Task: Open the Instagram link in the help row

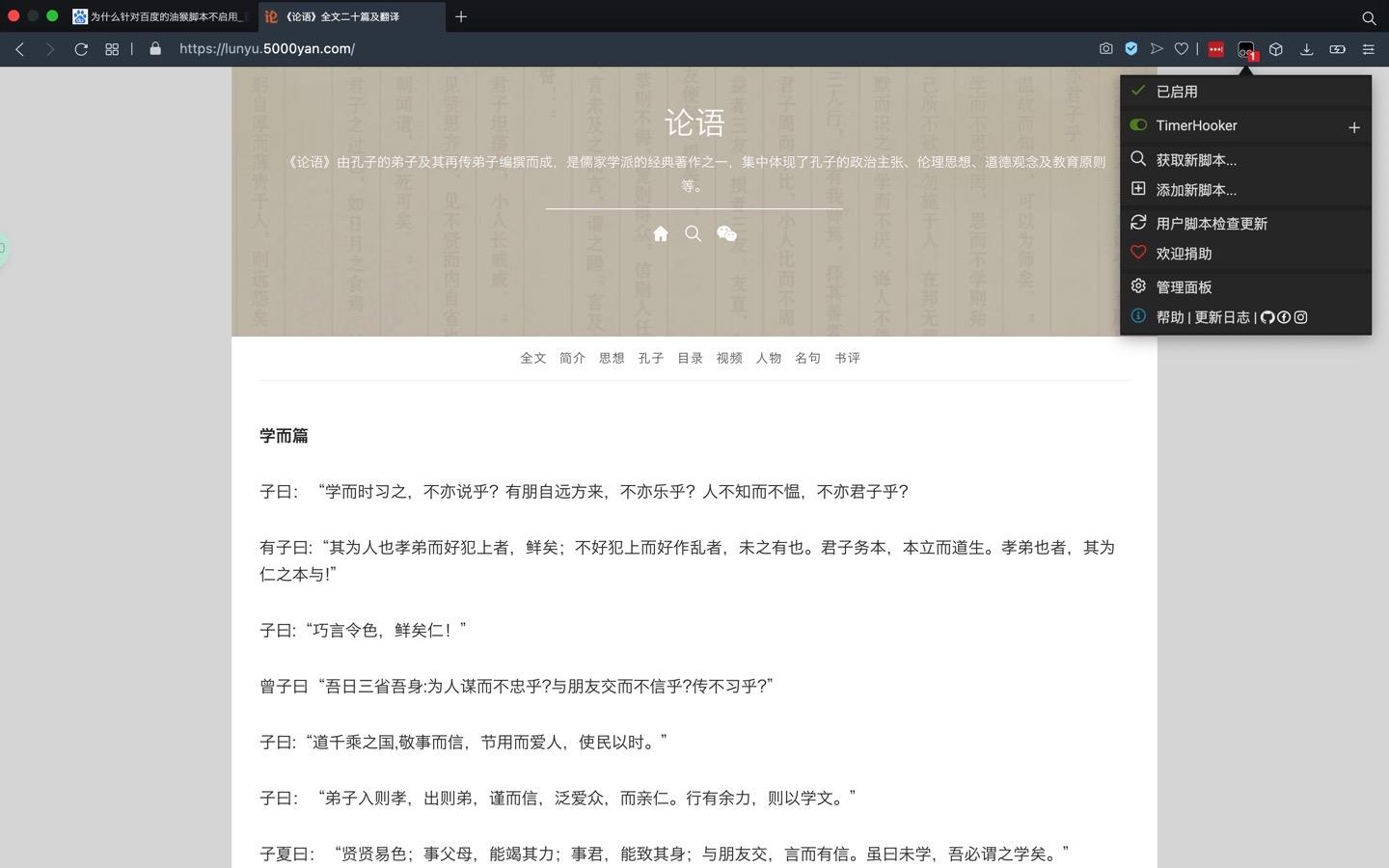Action: pos(1301,316)
